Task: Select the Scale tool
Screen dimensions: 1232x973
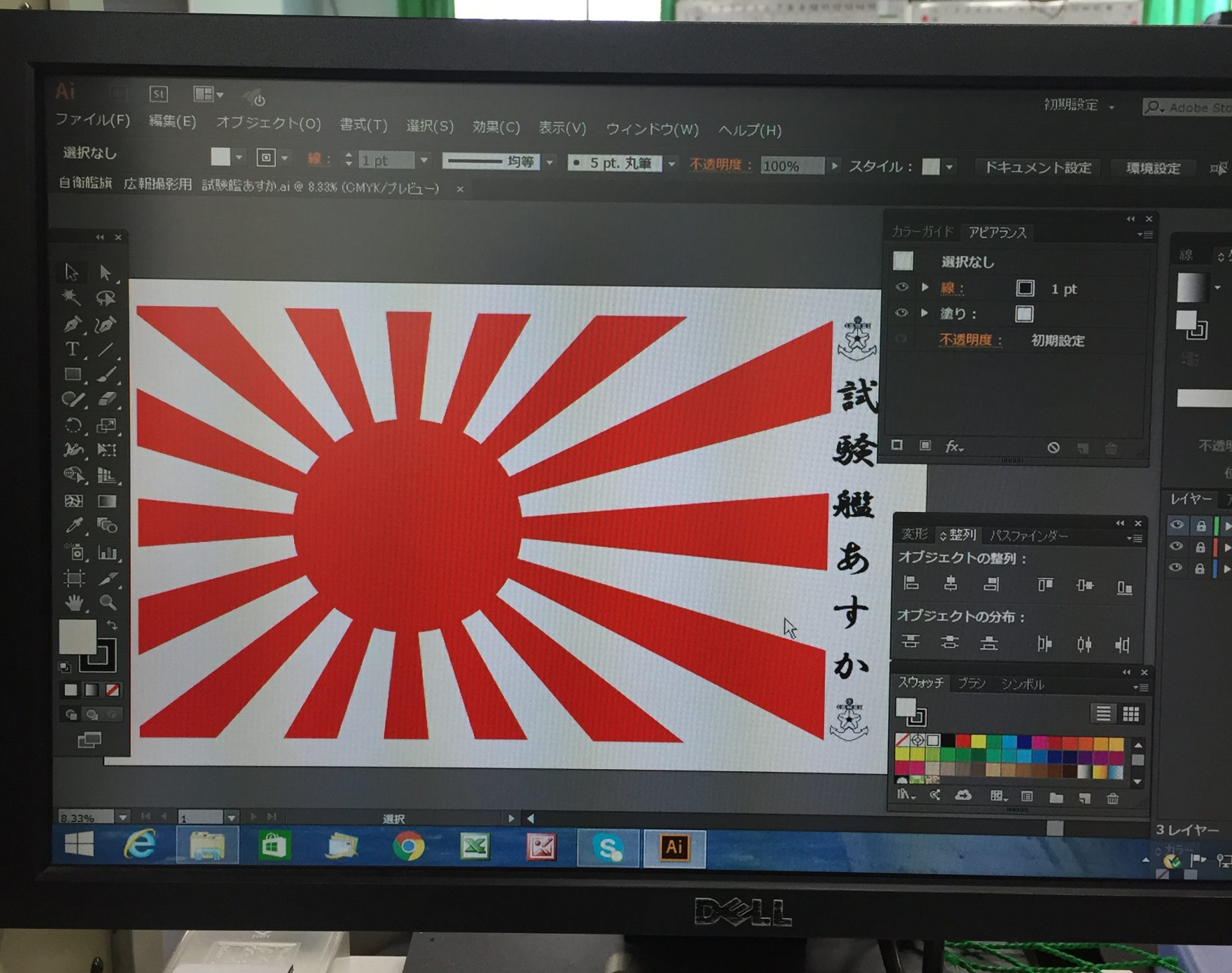Action: pyautogui.click(x=107, y=425)
